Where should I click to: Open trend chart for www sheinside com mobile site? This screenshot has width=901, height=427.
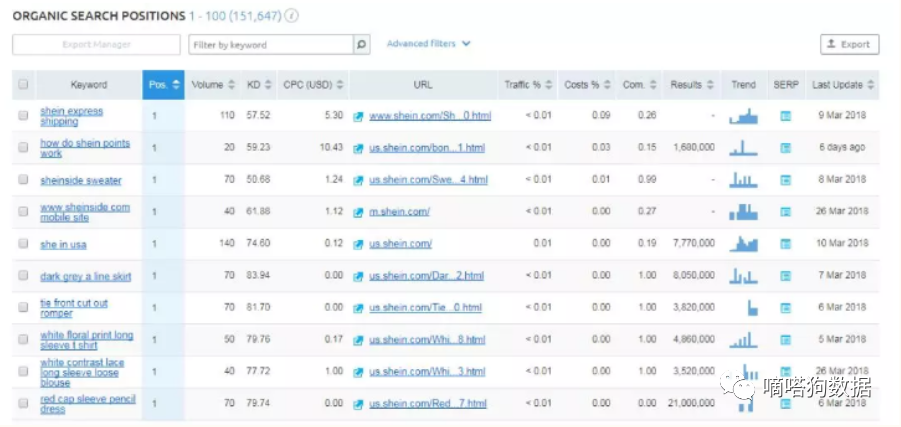[744, 212]
